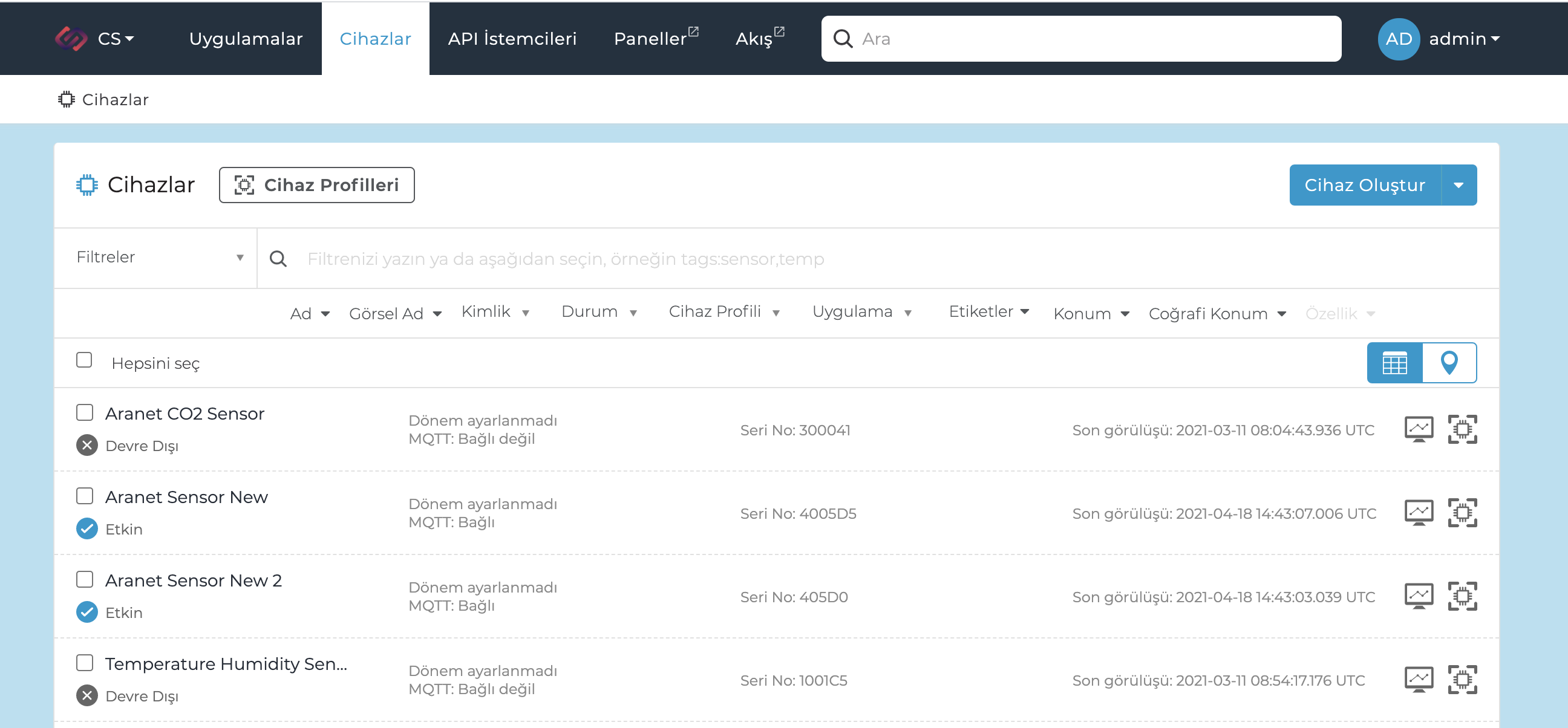Open the Etiketler filter dropdown

[988, 312]
